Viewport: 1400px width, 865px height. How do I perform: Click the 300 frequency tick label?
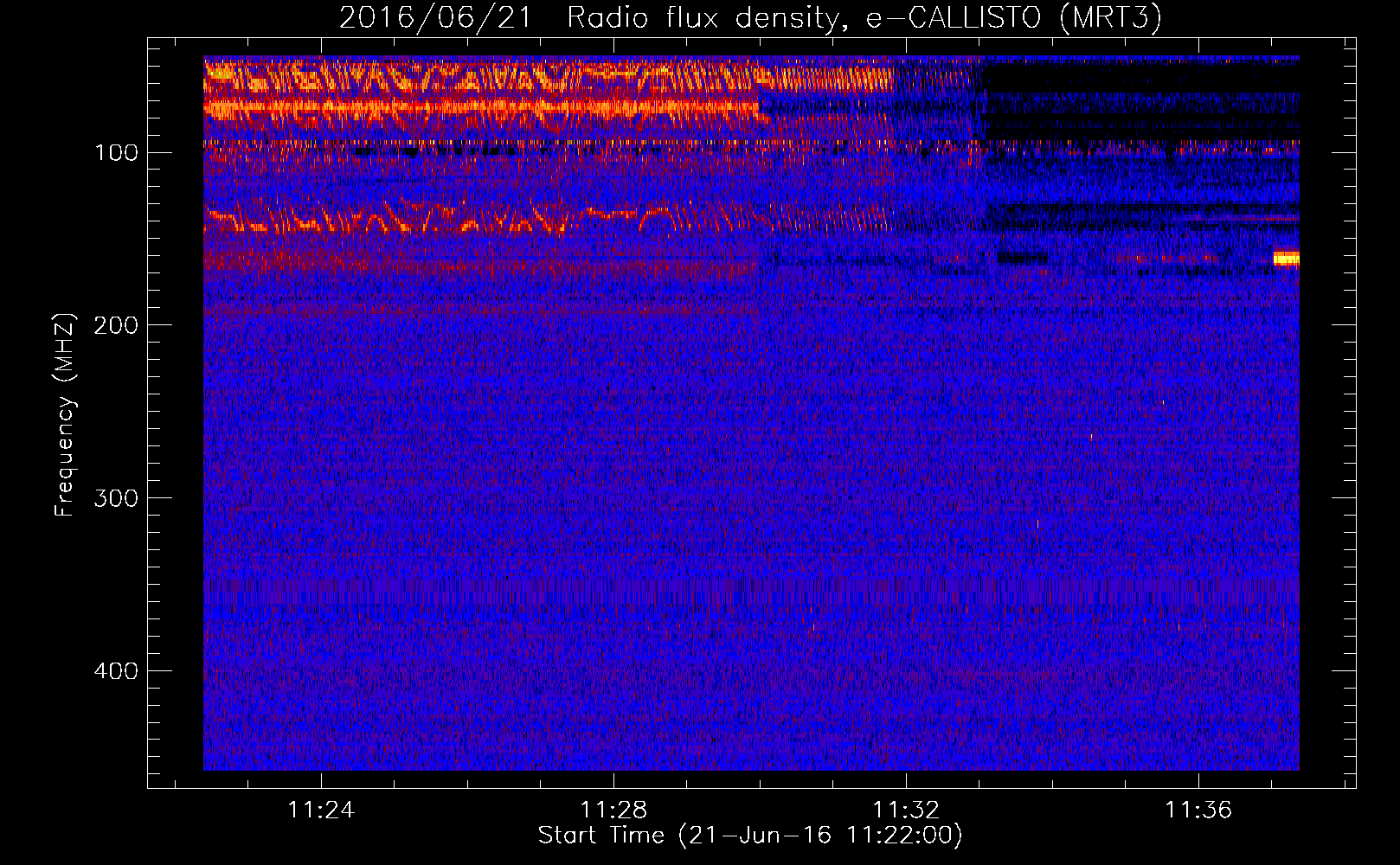point(116,498)
